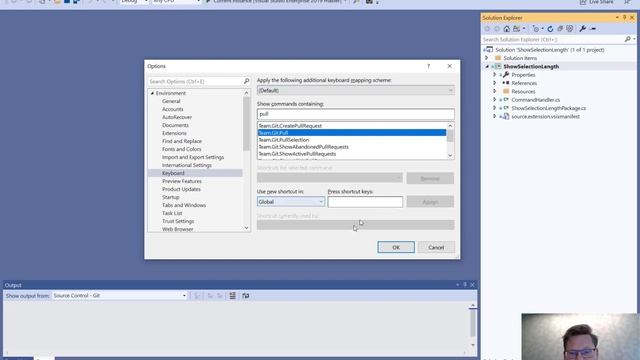This screenshot has width=640, height=360.
Task: Click the Solution Explorer Forward navigation icon
Action: tap(497, 29)
